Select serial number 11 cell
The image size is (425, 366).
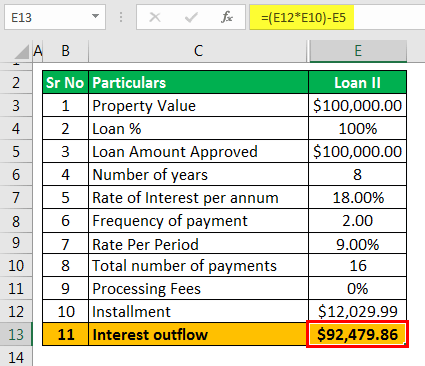click(x=65, y=334)
